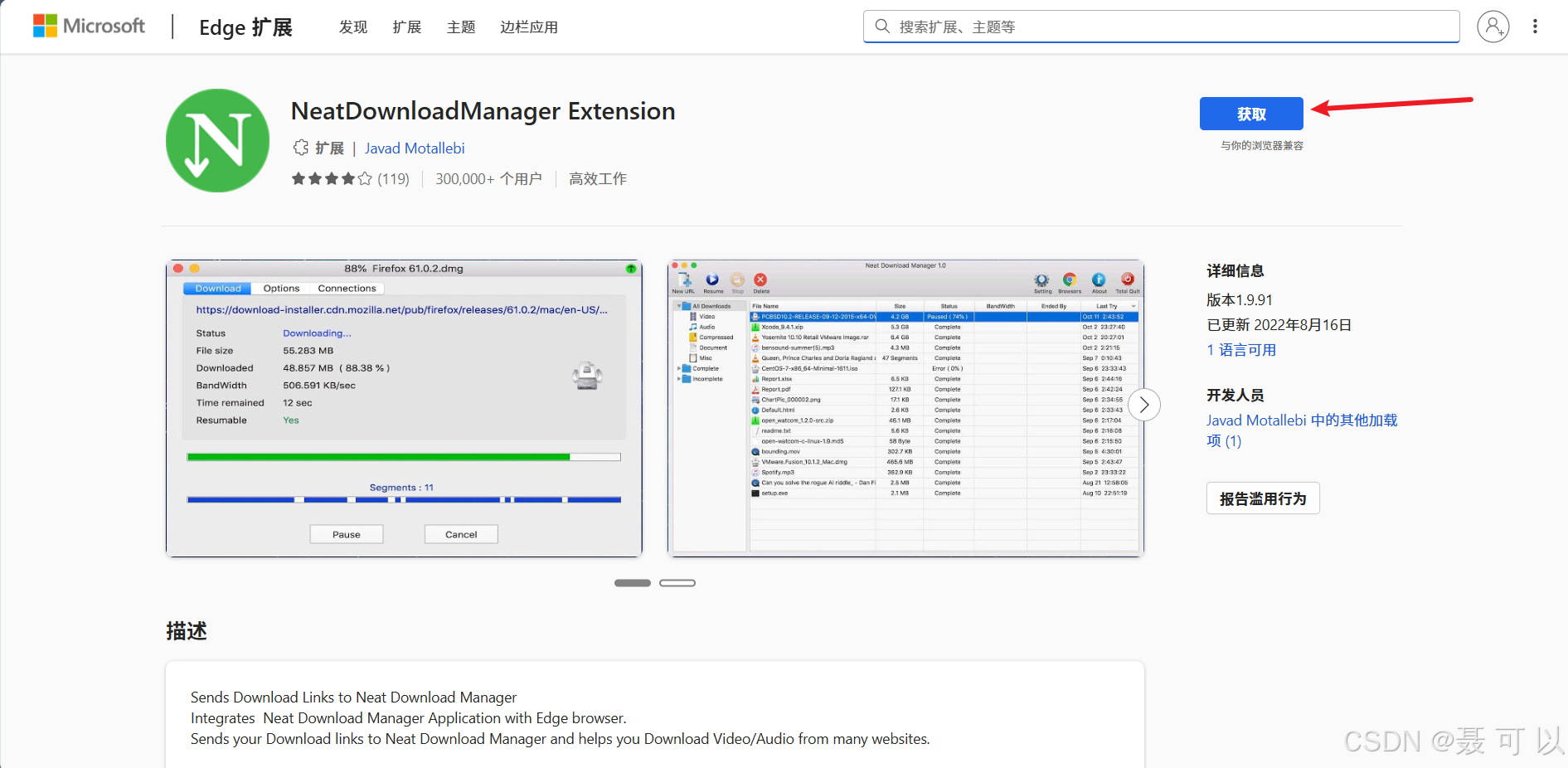The image size is (1568, 768).
Task: Open the user account sign-in icon
Action: tap(1493, 27)
